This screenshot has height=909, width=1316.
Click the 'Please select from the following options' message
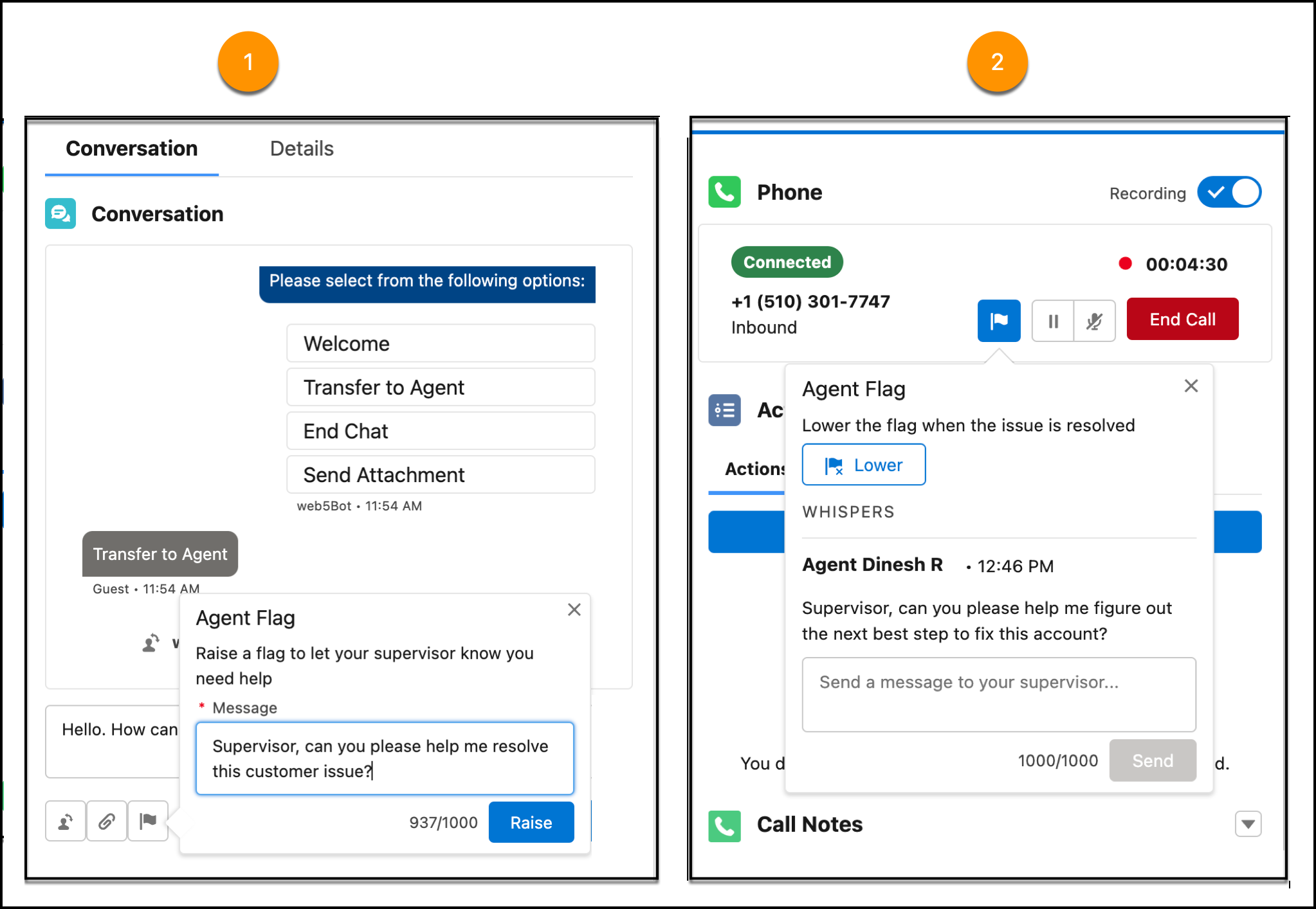click(x=427, y=283)
